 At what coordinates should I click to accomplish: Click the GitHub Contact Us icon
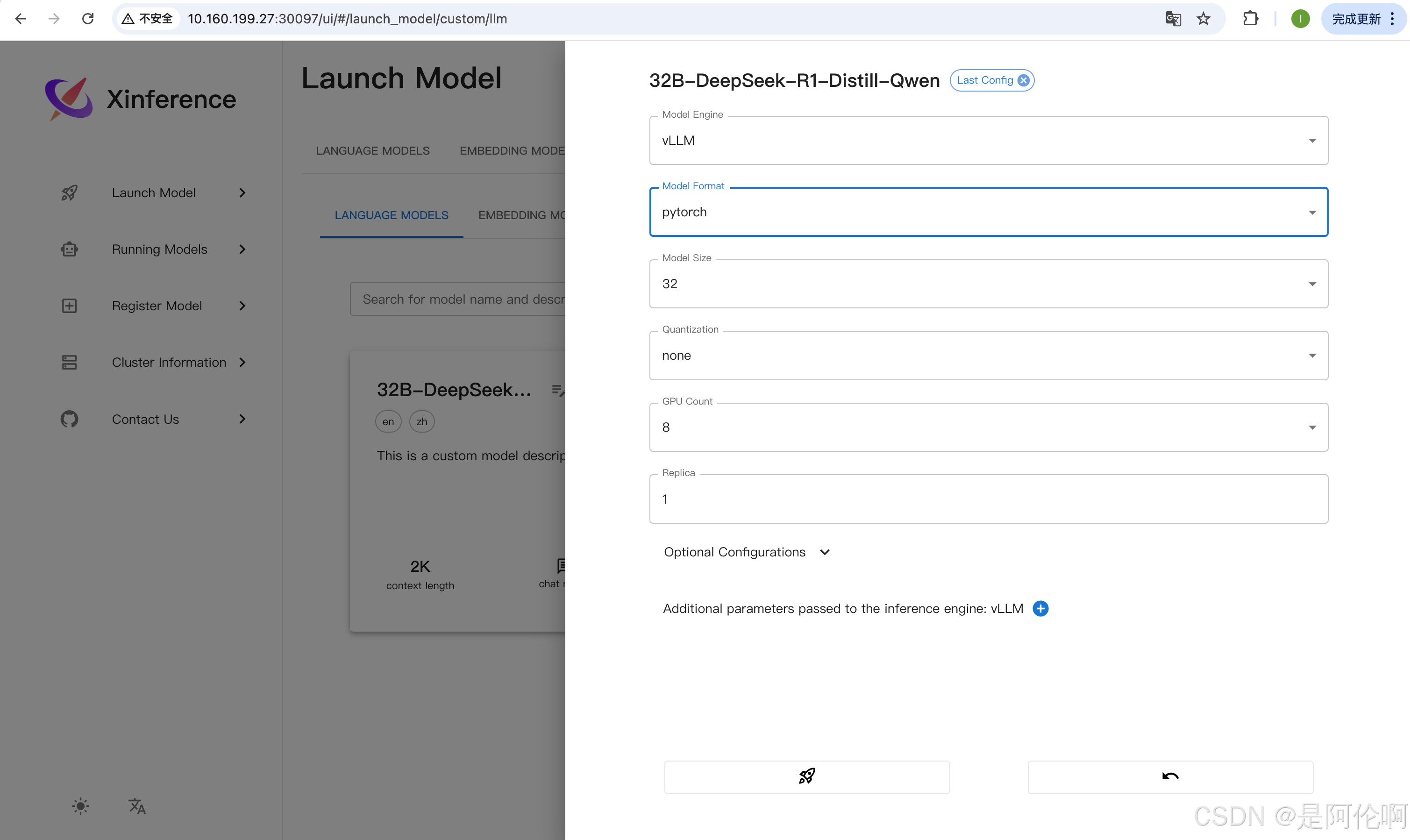tap(69, 419)
